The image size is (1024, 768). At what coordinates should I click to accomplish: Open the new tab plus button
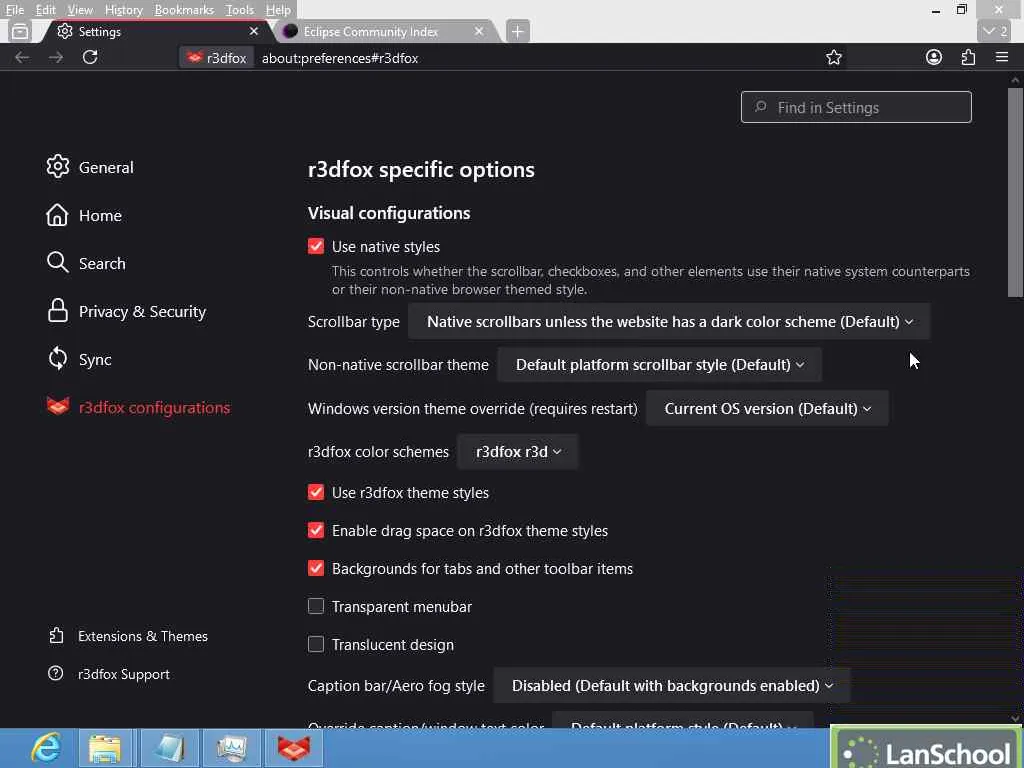click(517, 31)
